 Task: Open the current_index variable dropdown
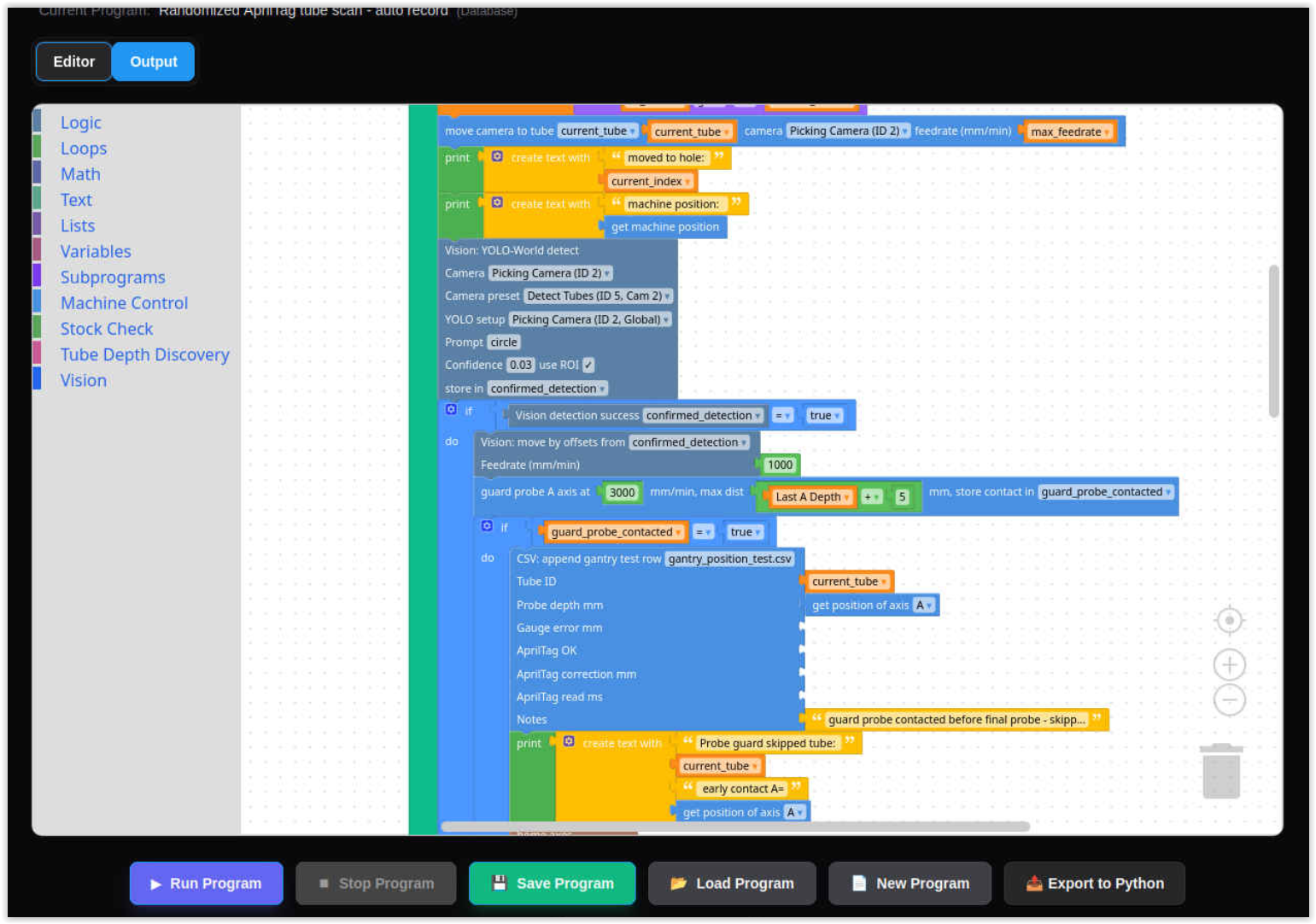pos(651,181)
